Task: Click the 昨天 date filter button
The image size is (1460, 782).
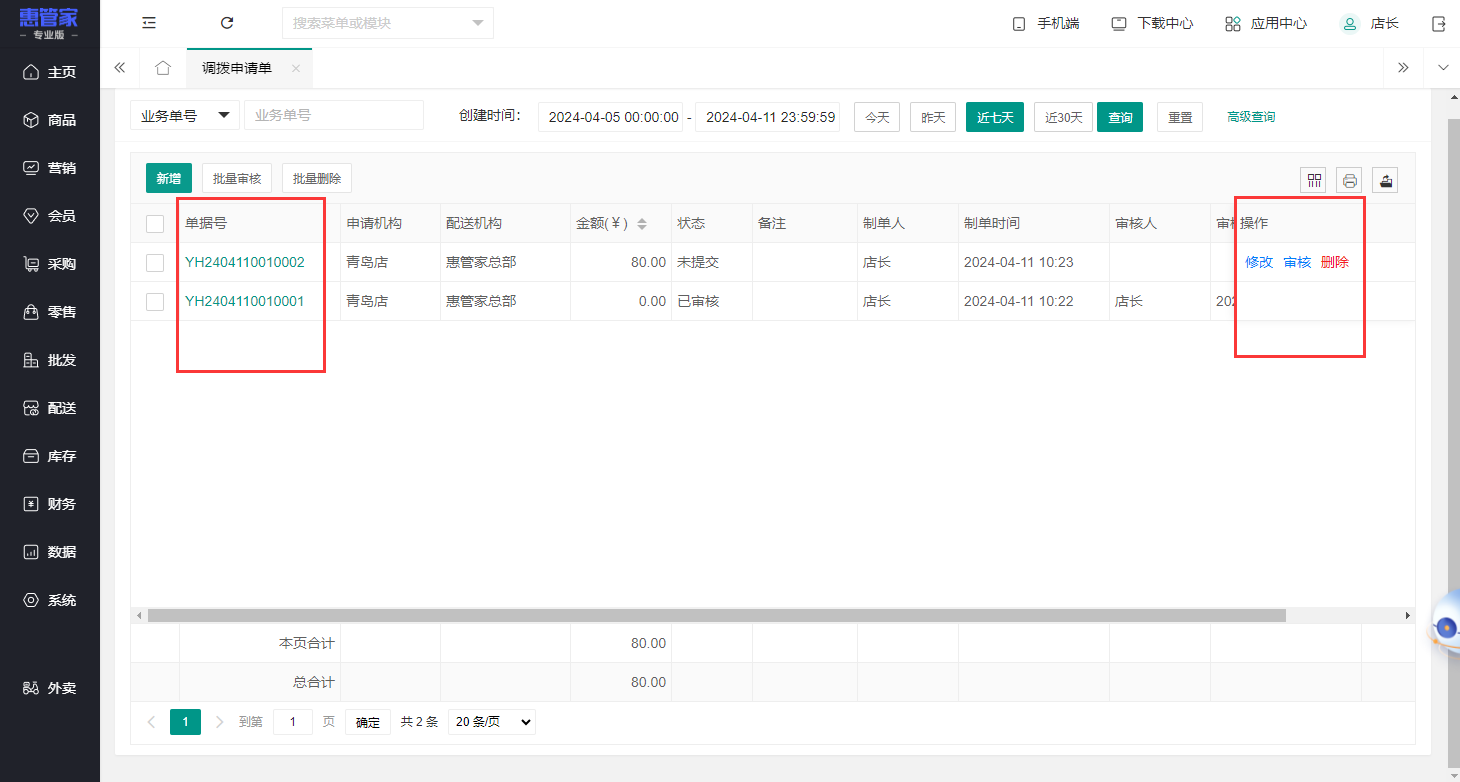Action: pyautogui.click(x=933, y=117)
